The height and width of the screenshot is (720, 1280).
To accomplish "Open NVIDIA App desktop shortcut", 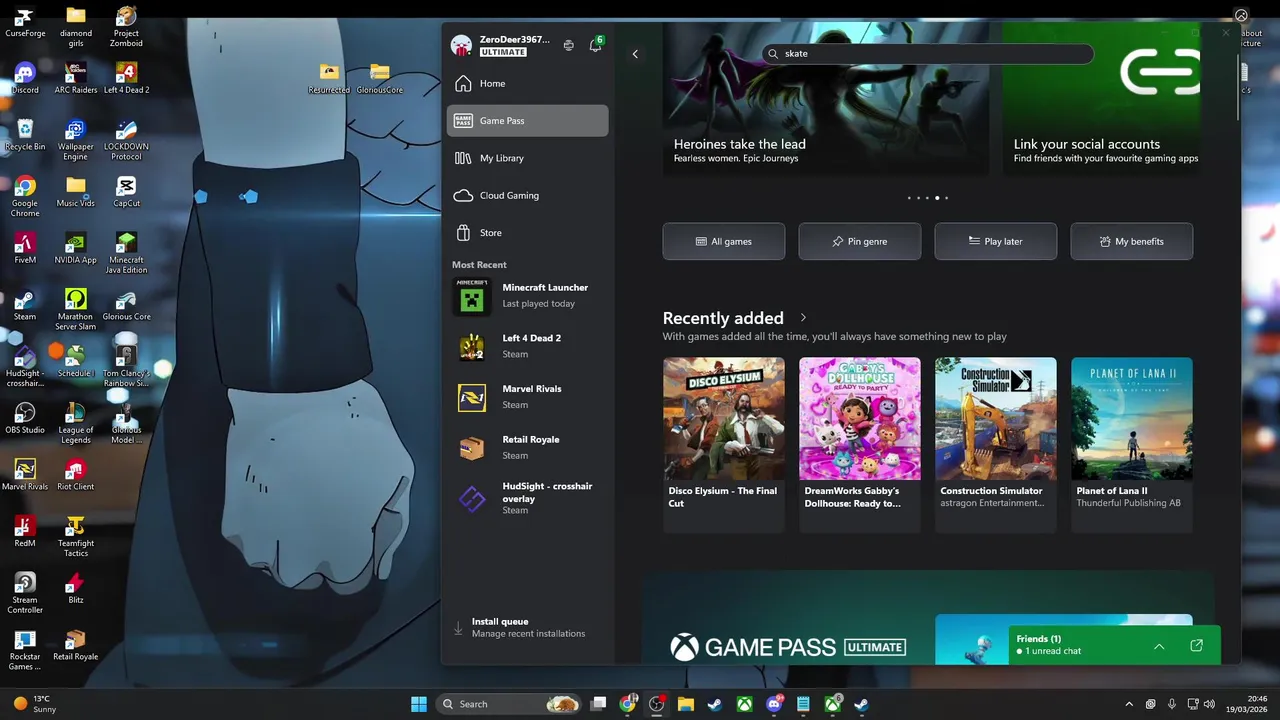I will click(76, 249).
